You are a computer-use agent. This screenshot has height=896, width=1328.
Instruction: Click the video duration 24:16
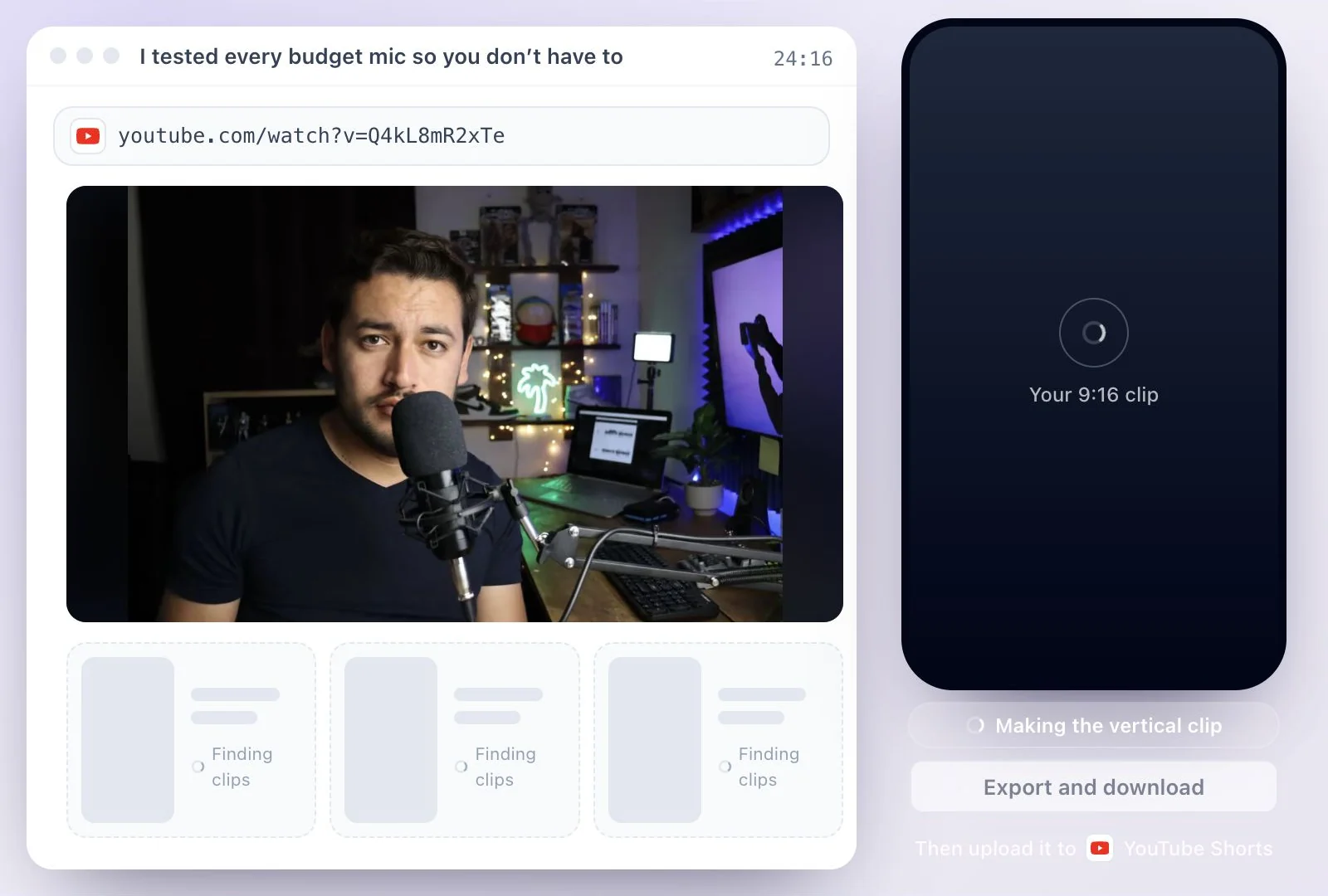point(803,59)
